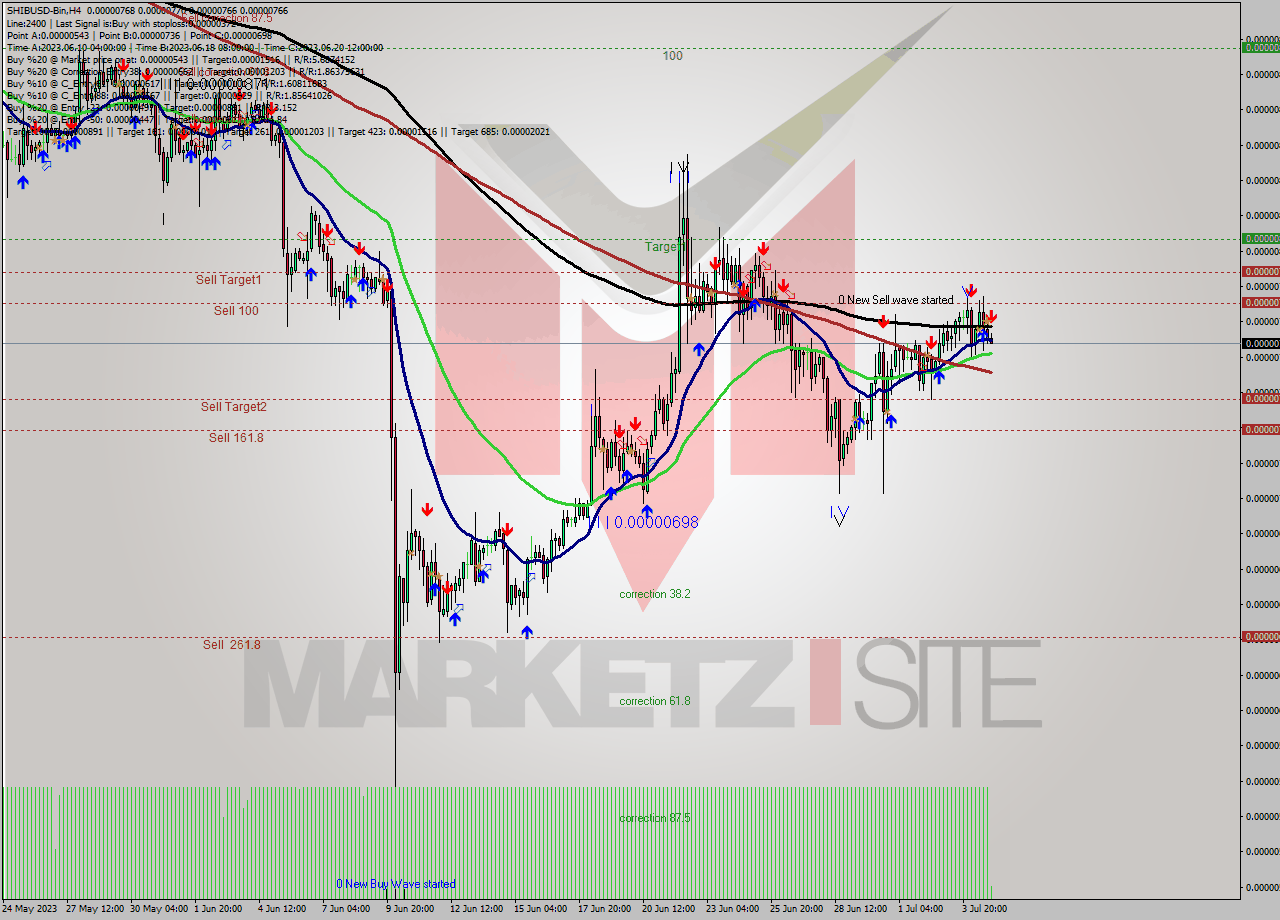Select the 'Sell Target1' level label
Screen dimensions: 1280x920
(x=228, y=280)
